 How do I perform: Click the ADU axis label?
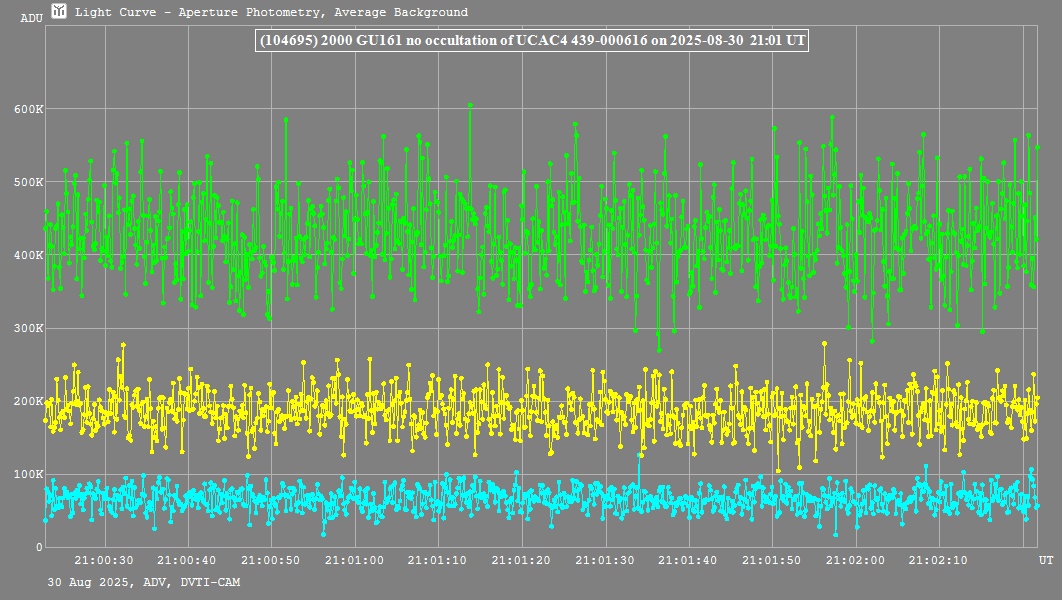click(x=31, y=18)
